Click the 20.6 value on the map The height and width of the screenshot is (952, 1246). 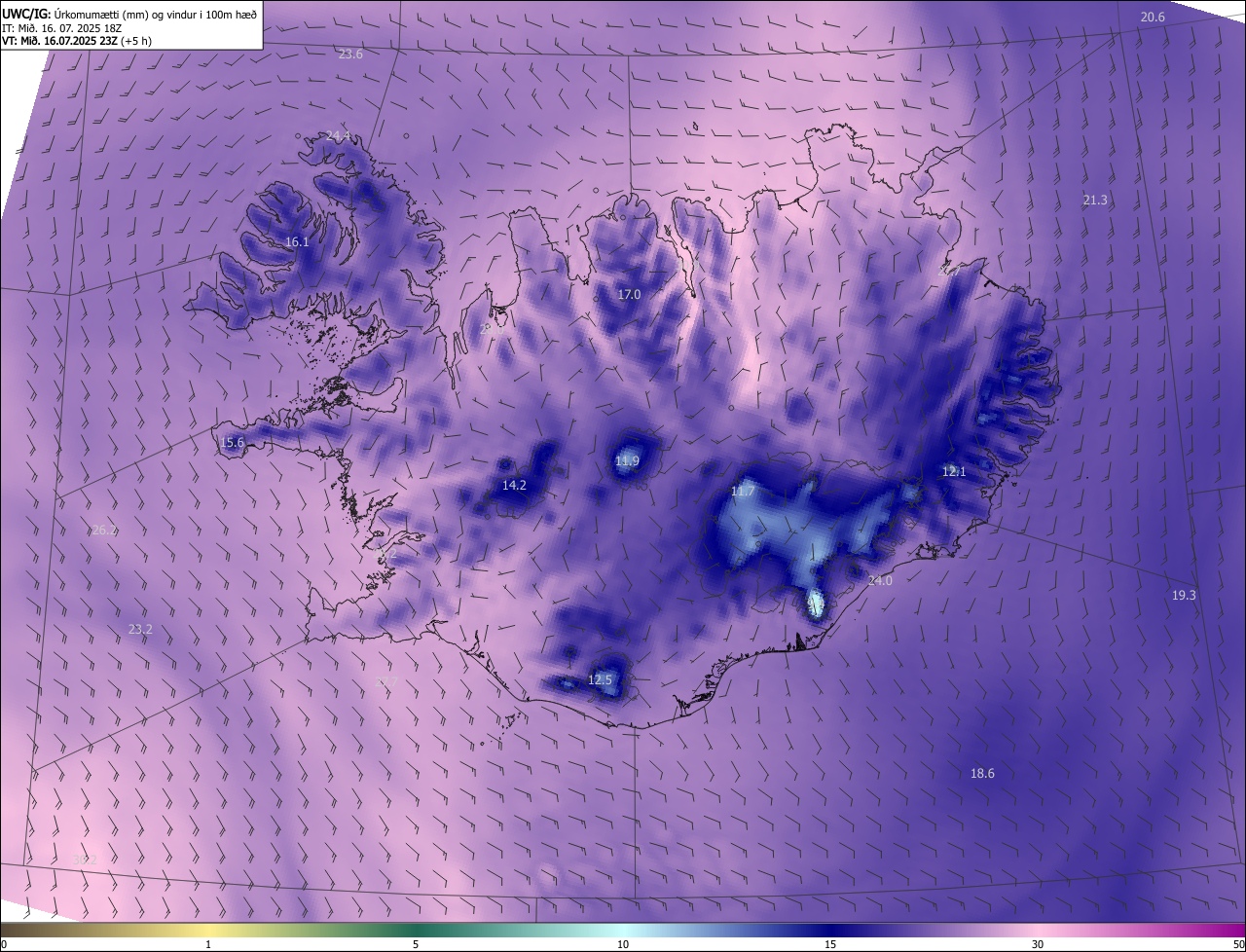click(x=1153, y=17)
